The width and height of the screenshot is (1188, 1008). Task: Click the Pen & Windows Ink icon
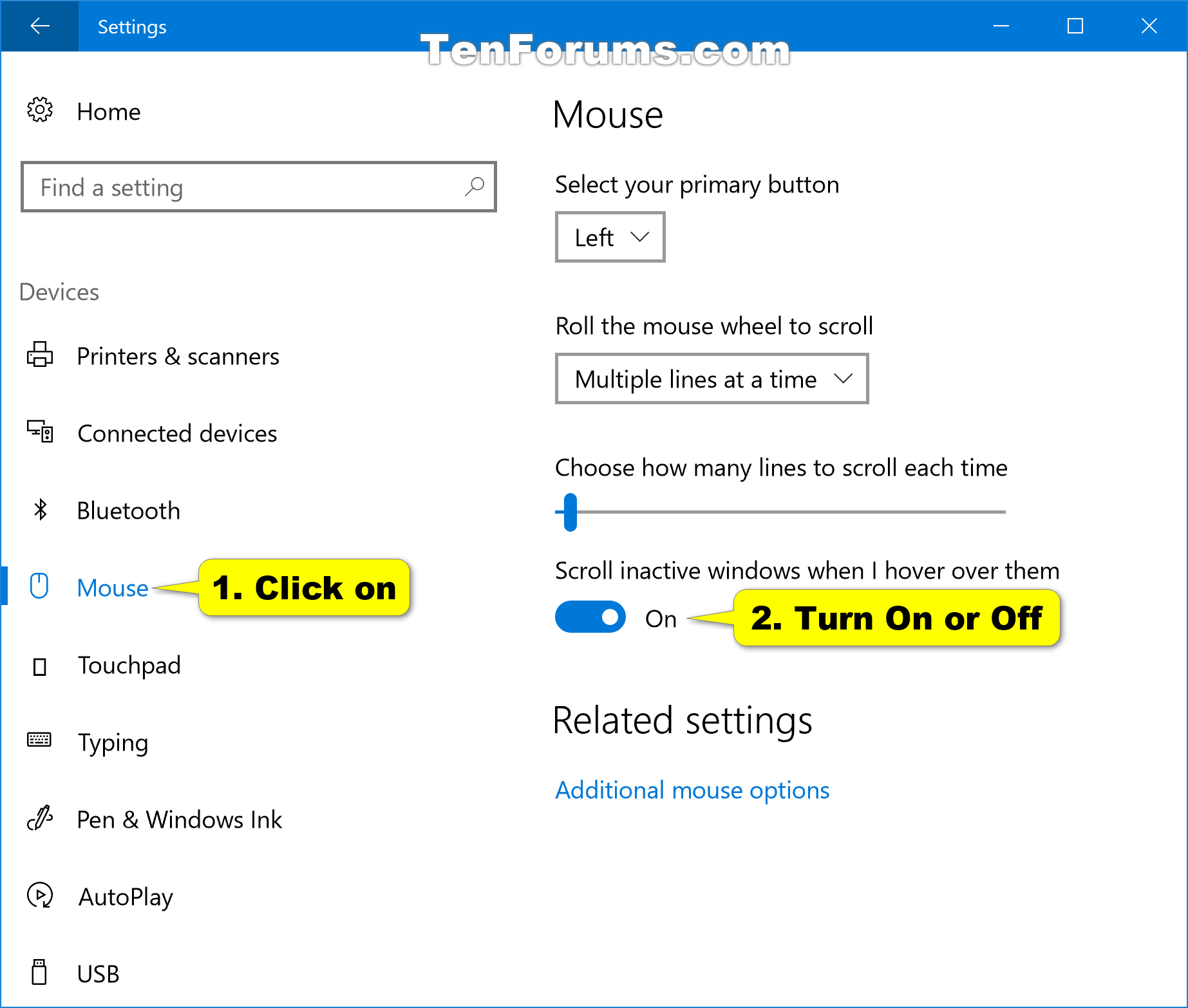[x=40, y=819]
